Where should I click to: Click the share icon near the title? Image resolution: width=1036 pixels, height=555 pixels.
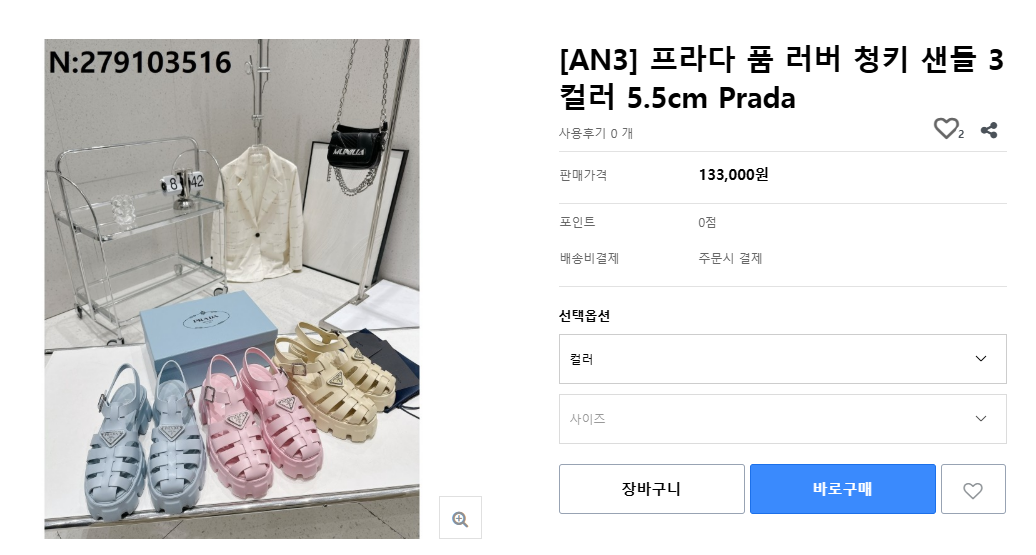[989, 130]
